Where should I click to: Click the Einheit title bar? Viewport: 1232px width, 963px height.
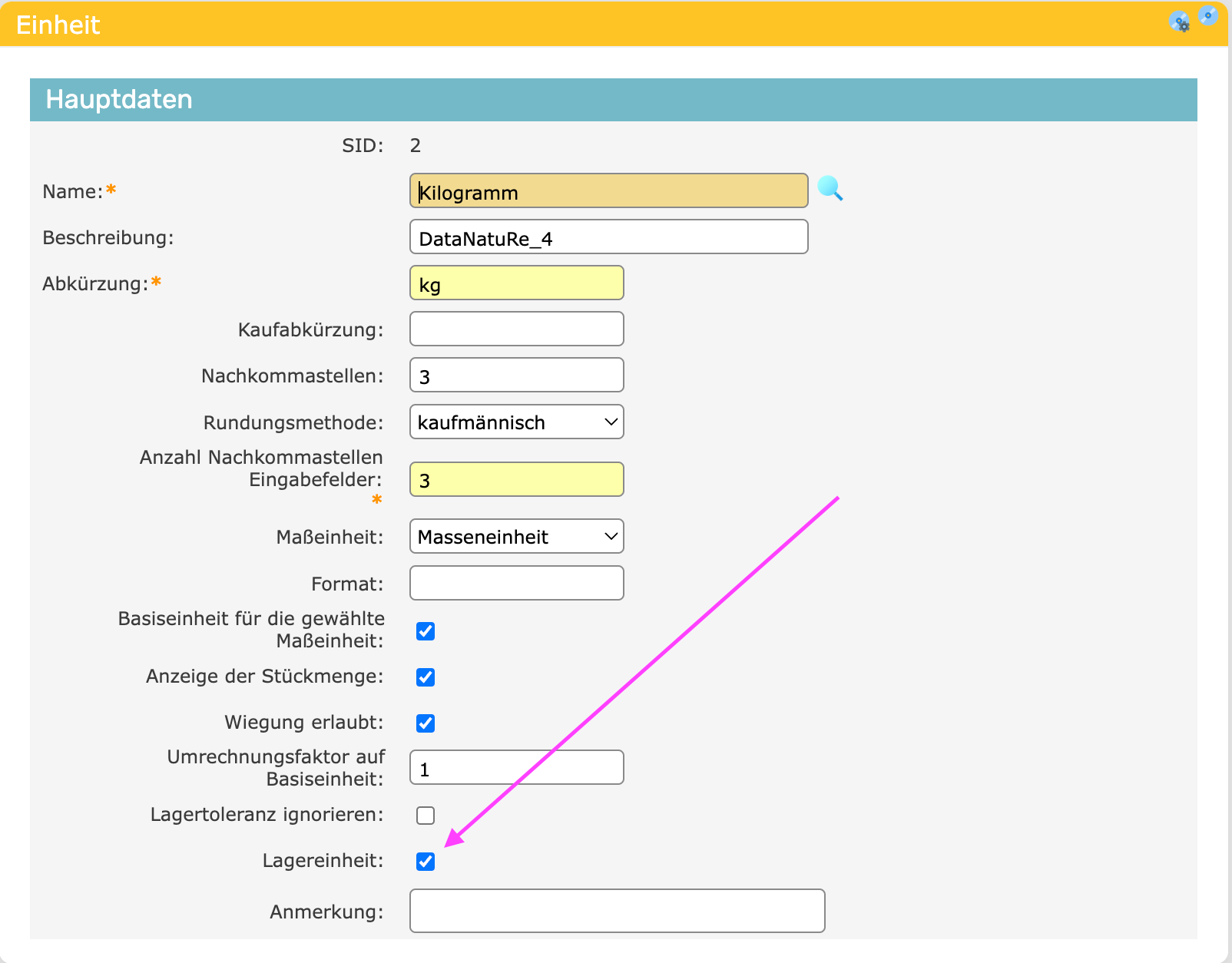(584, 25)
